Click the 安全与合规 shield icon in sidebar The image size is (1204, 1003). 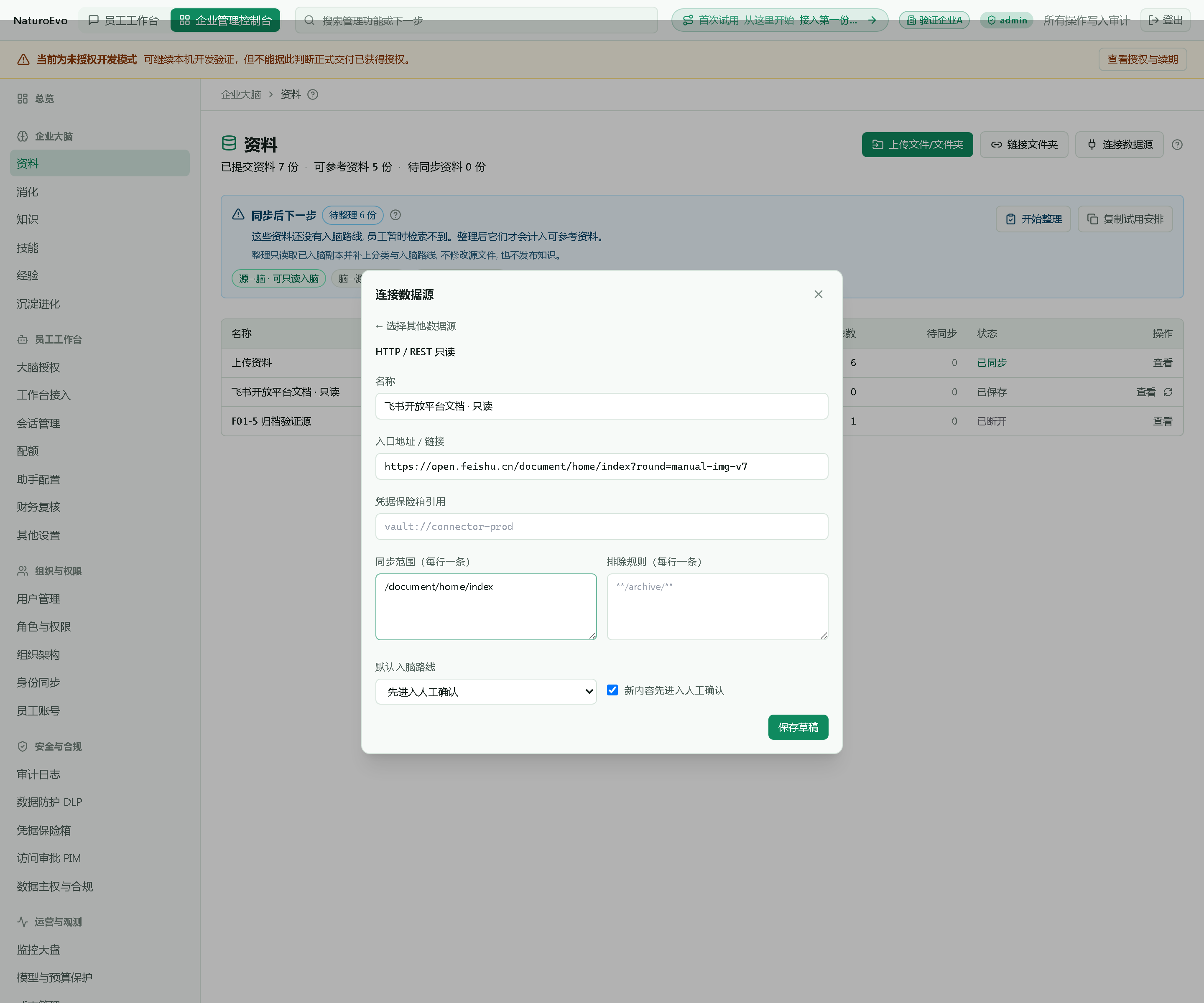22,746
